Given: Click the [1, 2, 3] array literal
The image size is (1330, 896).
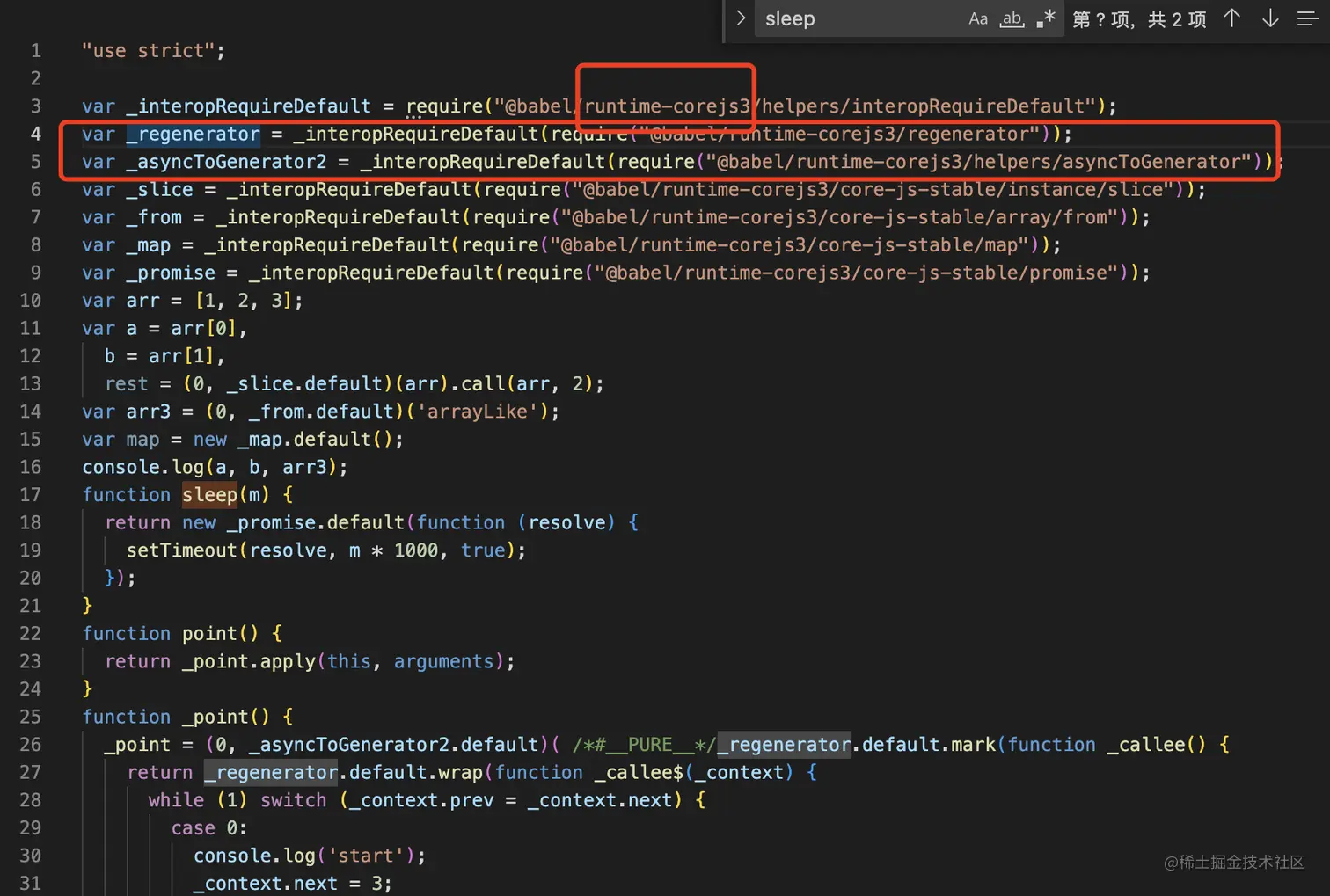Looking at the screenshot, I should coord(243,301).
